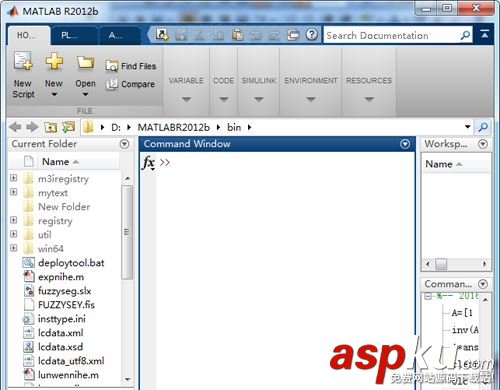Screen dimensions: 500x390
Task: Click the Cut icon in quick access toolbar
Action: [x=199, y=35]
